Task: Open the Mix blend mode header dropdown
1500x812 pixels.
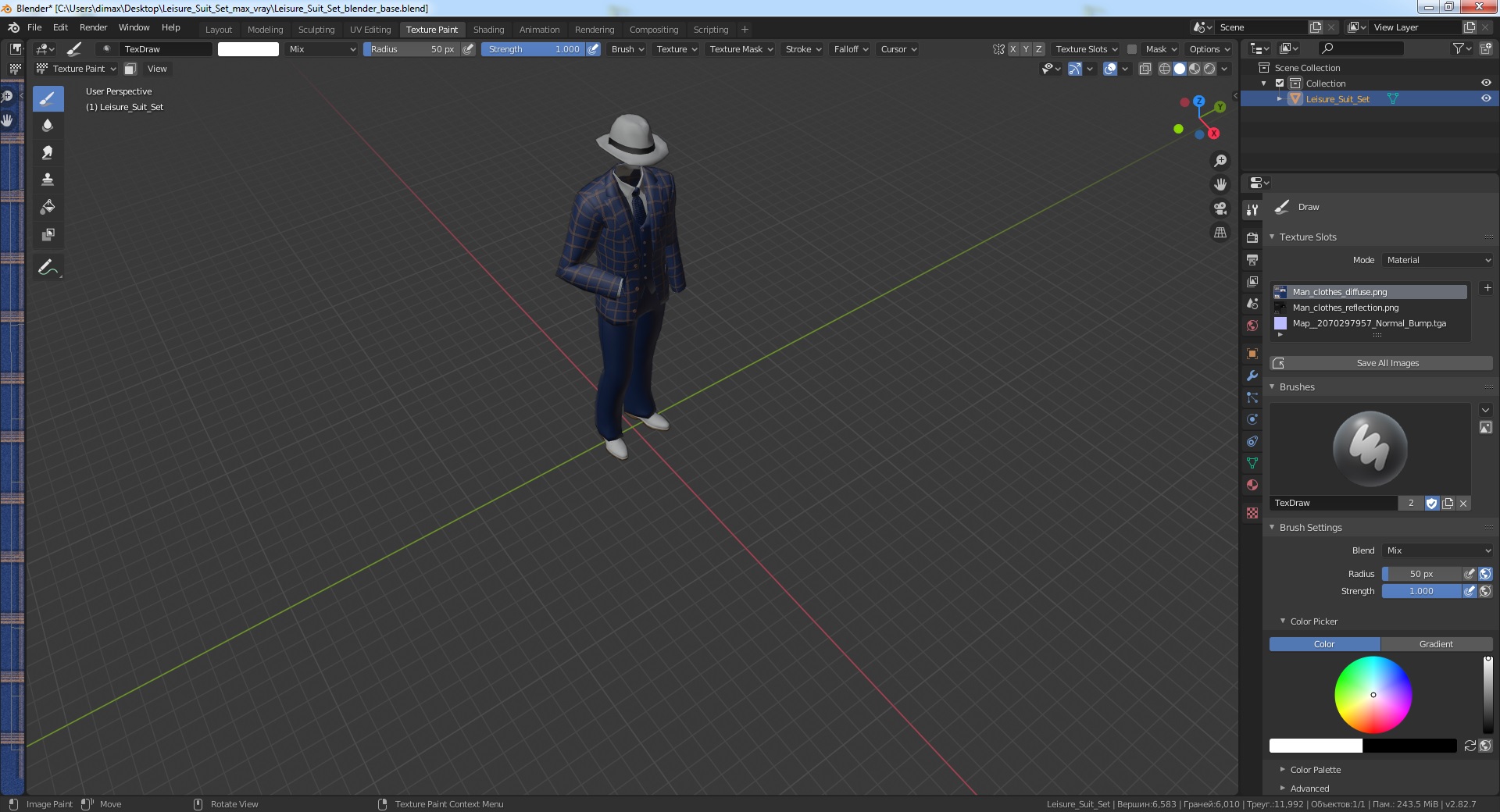Action: 321,49
